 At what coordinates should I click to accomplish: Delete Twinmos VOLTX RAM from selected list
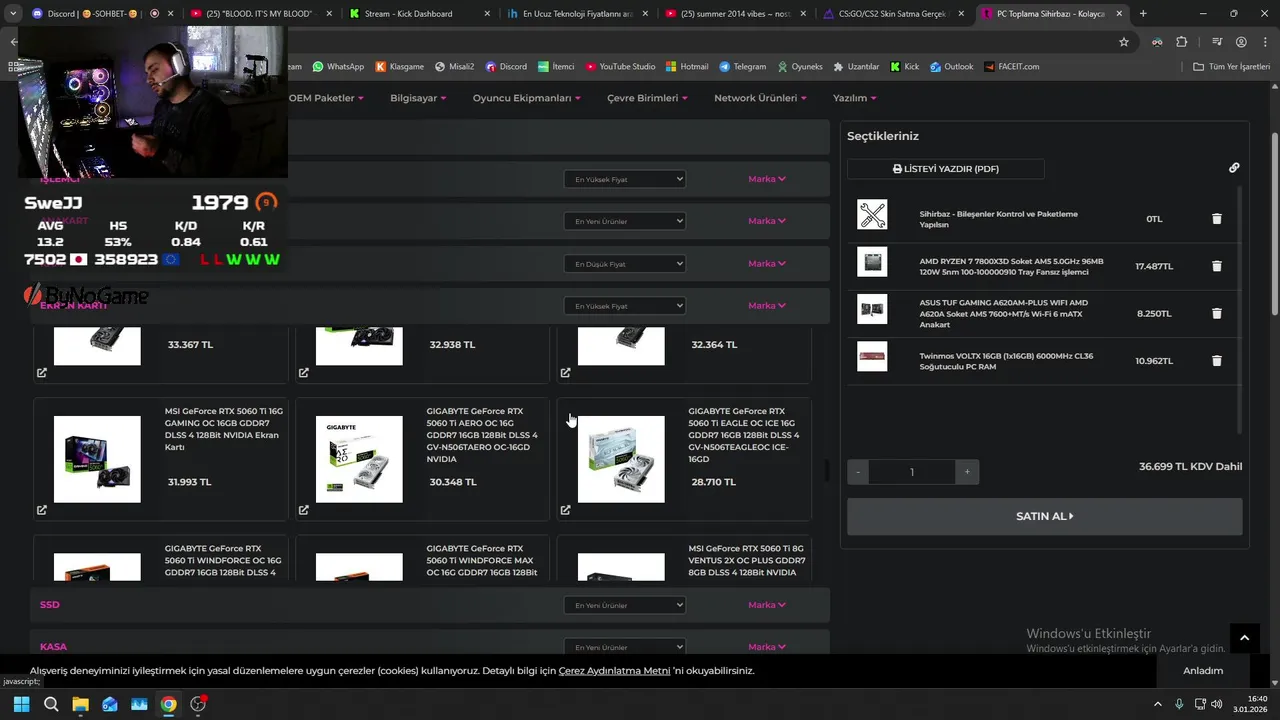pos(1216,361)
